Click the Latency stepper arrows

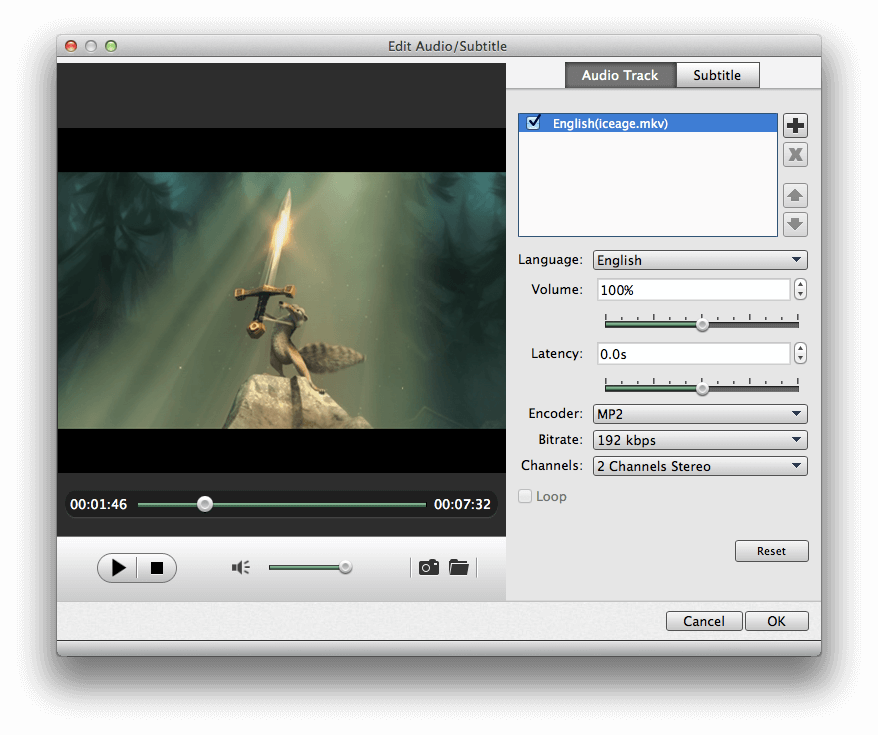[800, 353]
